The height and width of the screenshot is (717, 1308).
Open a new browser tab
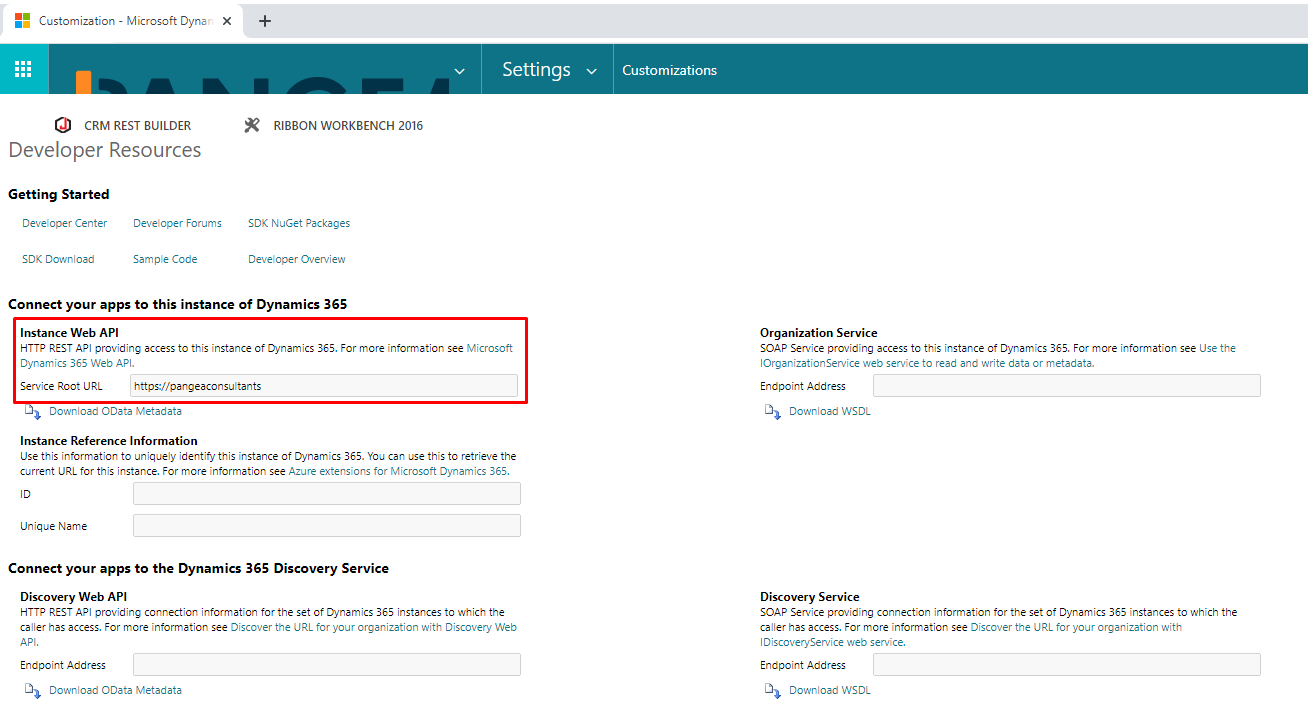[x=264, y=20]
